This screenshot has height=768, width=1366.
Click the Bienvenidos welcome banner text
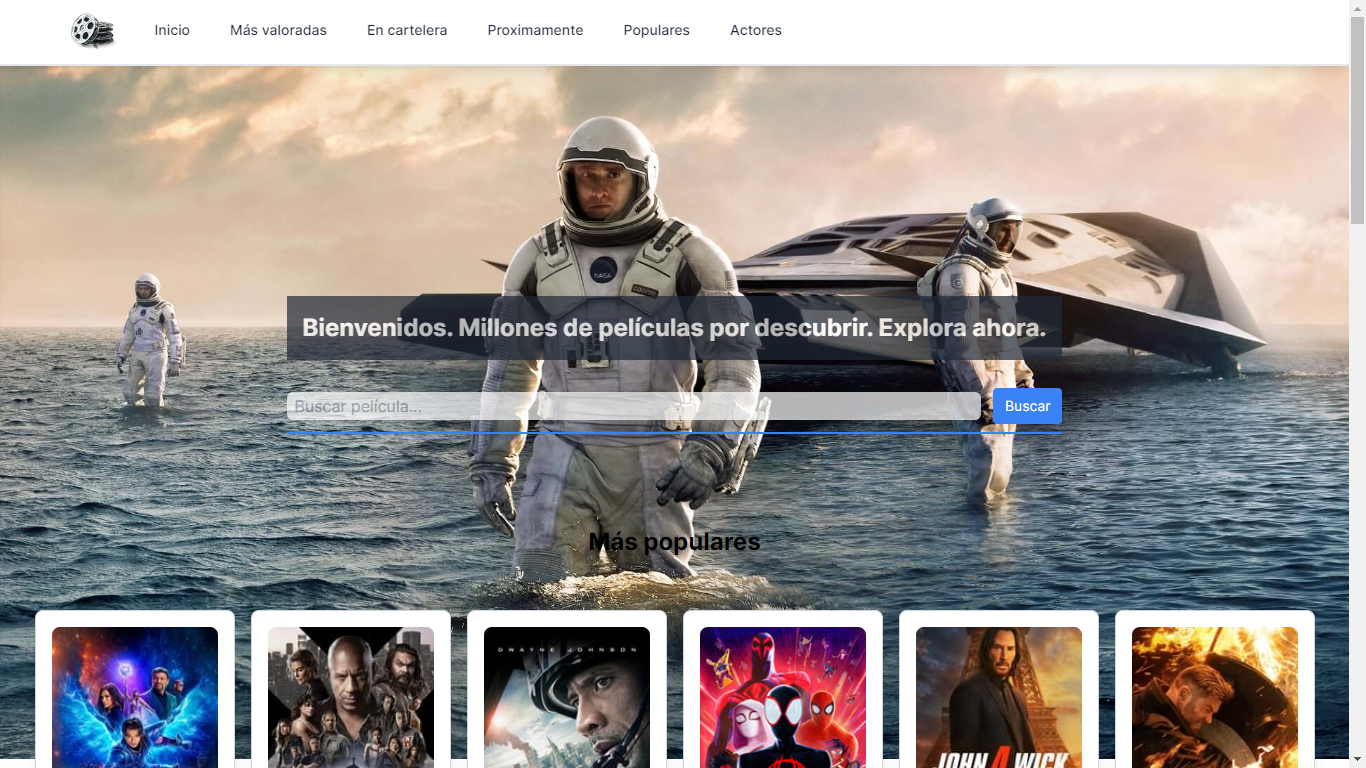click(x=674, y=328)
